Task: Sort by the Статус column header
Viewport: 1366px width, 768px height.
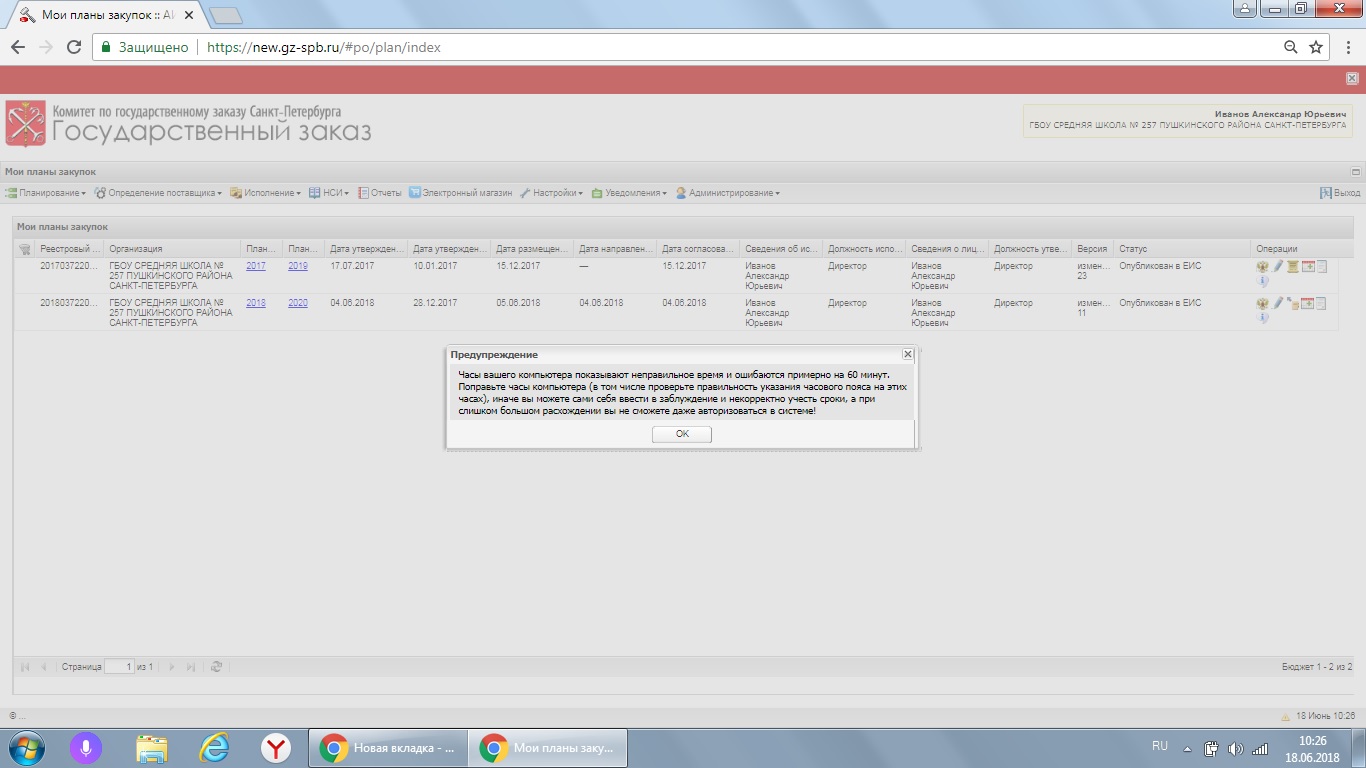Action: (1182, 249)
